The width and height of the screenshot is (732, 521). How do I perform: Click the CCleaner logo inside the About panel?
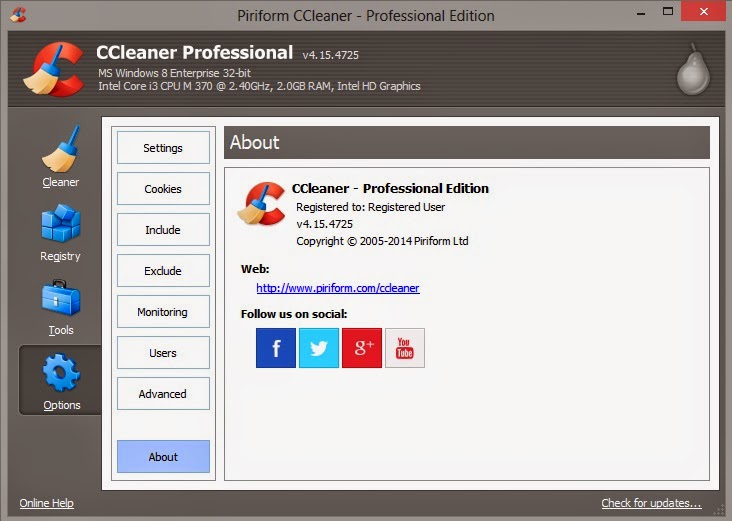point(261,204)
